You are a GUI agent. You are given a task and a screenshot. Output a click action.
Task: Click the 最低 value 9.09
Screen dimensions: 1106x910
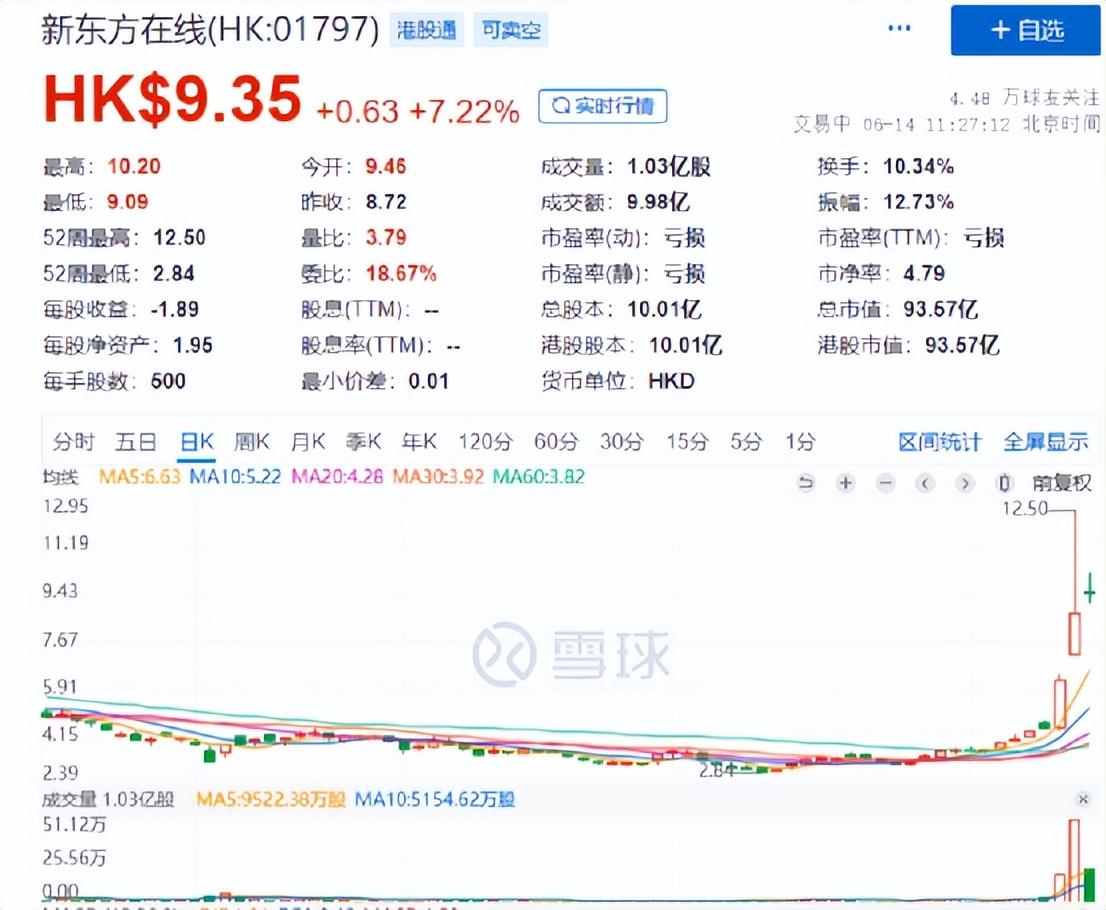(128, 202)
